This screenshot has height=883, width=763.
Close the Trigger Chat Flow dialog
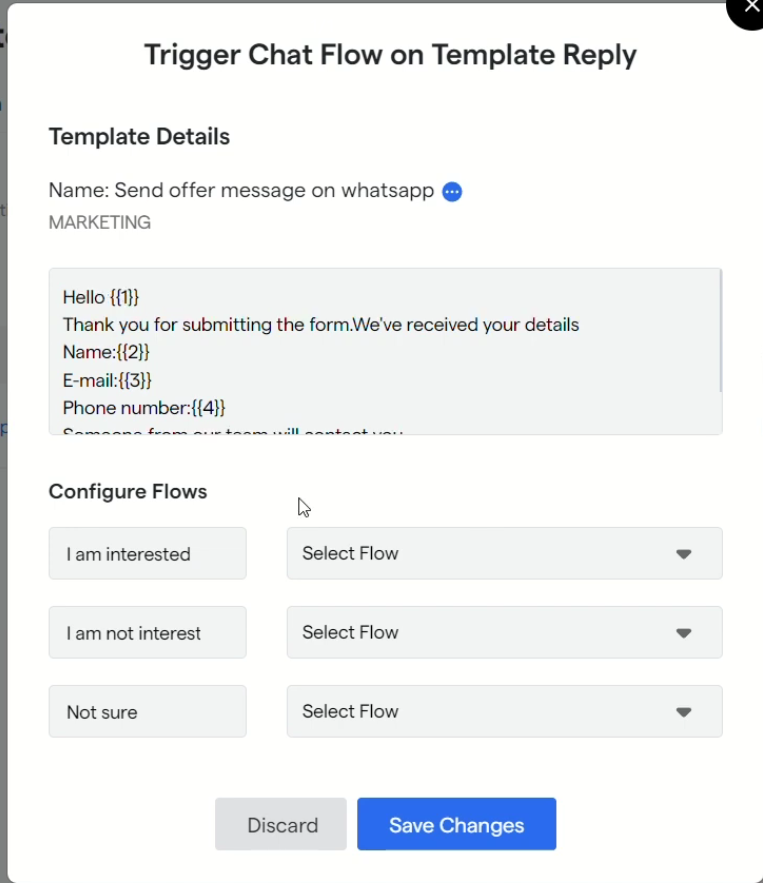tap(751, 8)
